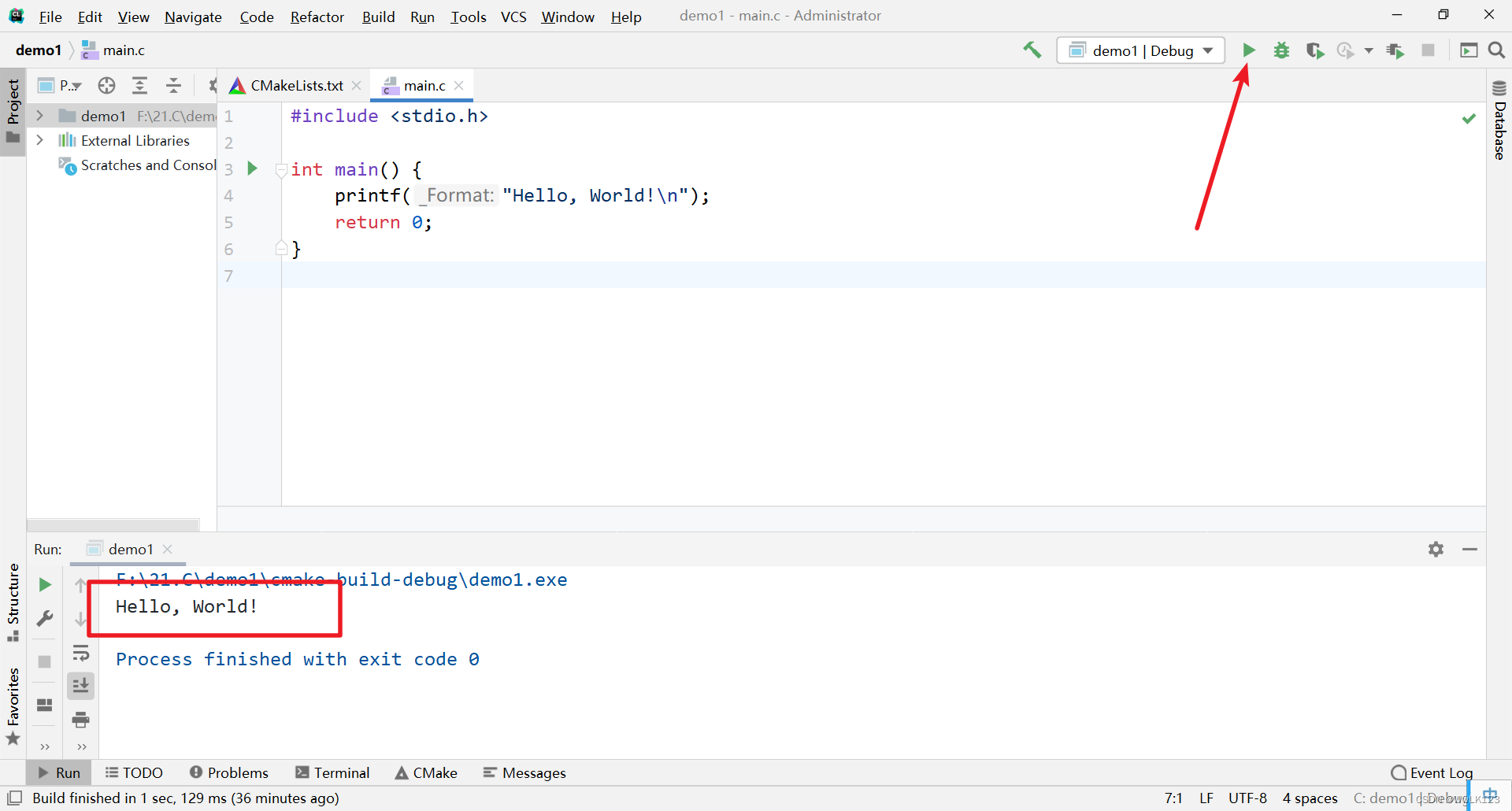This screenshot has width=1512, height=811.
Task: Open the Run tool window button
Action: point(59,772)
